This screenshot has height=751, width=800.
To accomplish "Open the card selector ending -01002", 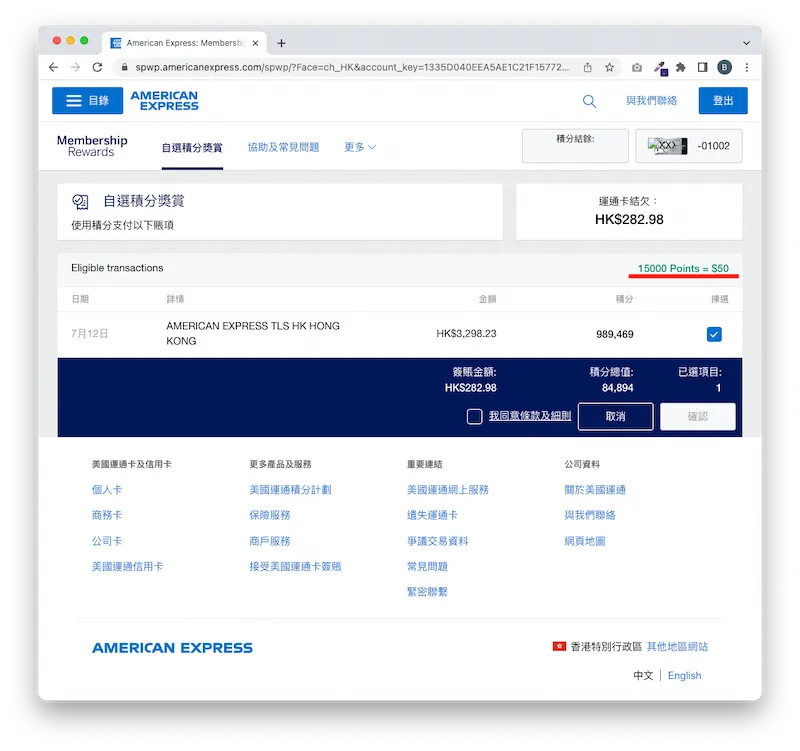I will coord(689,146).
